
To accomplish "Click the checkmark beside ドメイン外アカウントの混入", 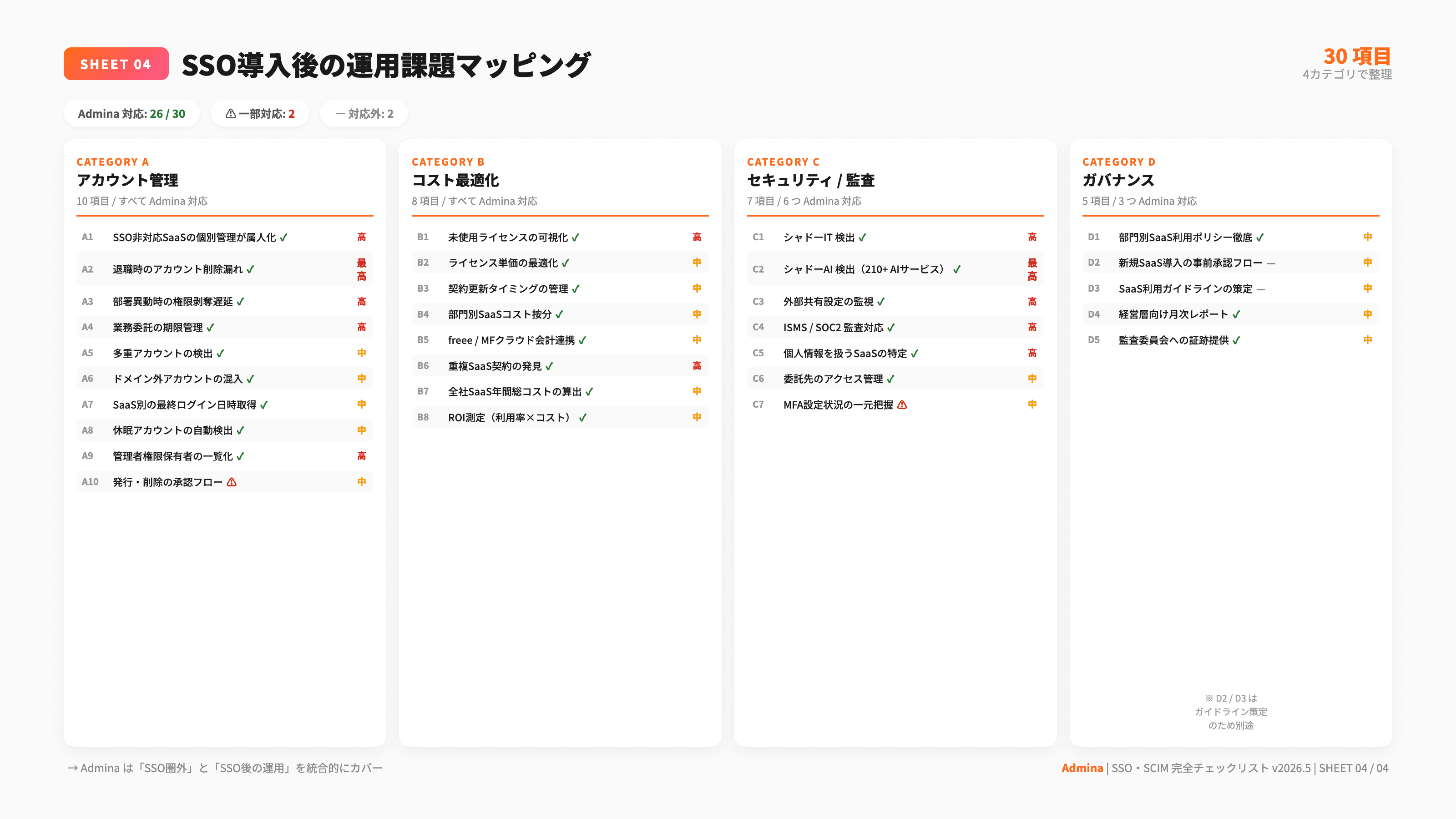I will pos(250,379).
